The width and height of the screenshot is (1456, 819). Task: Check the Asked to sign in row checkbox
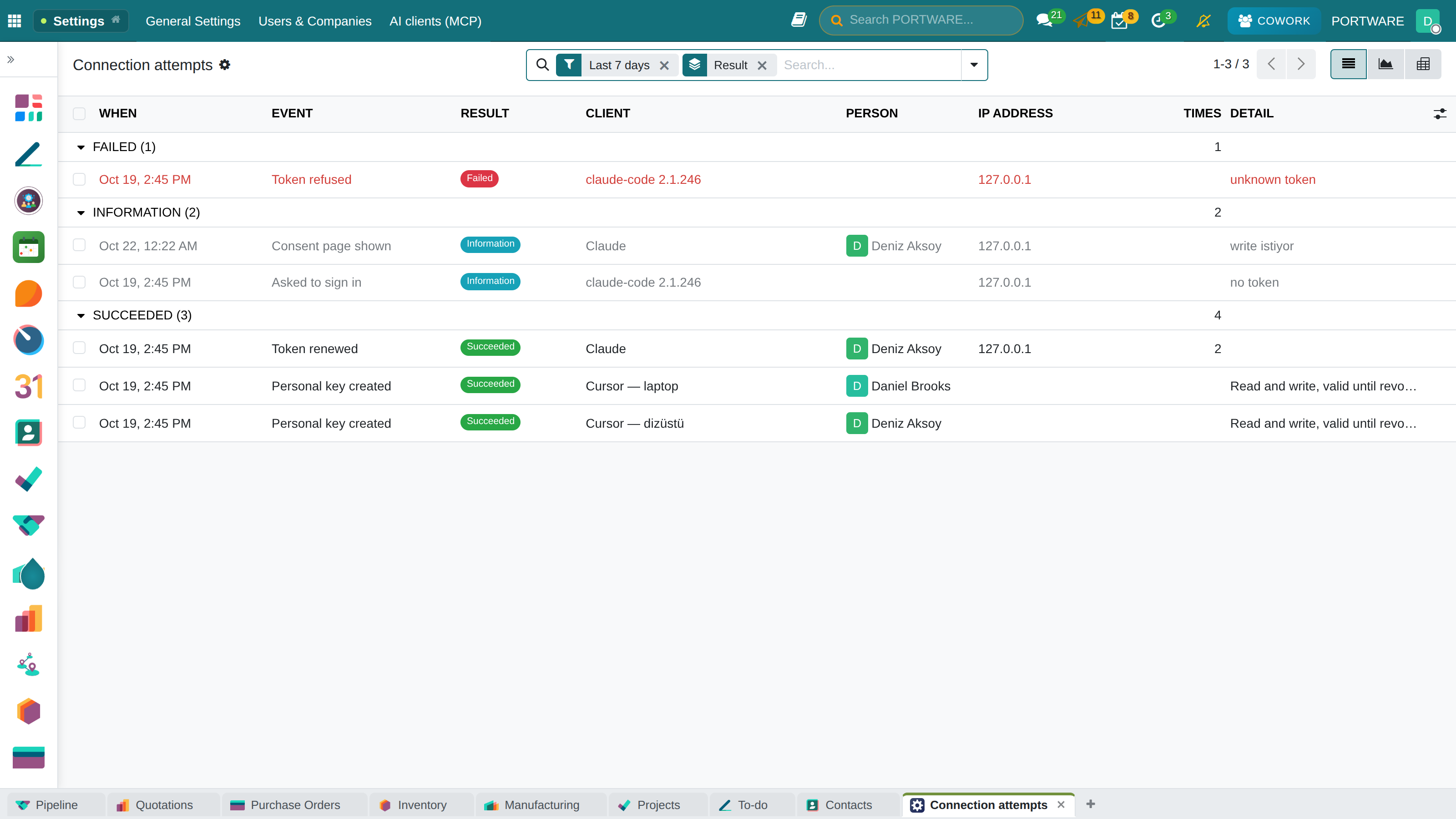tap(79, 282)
